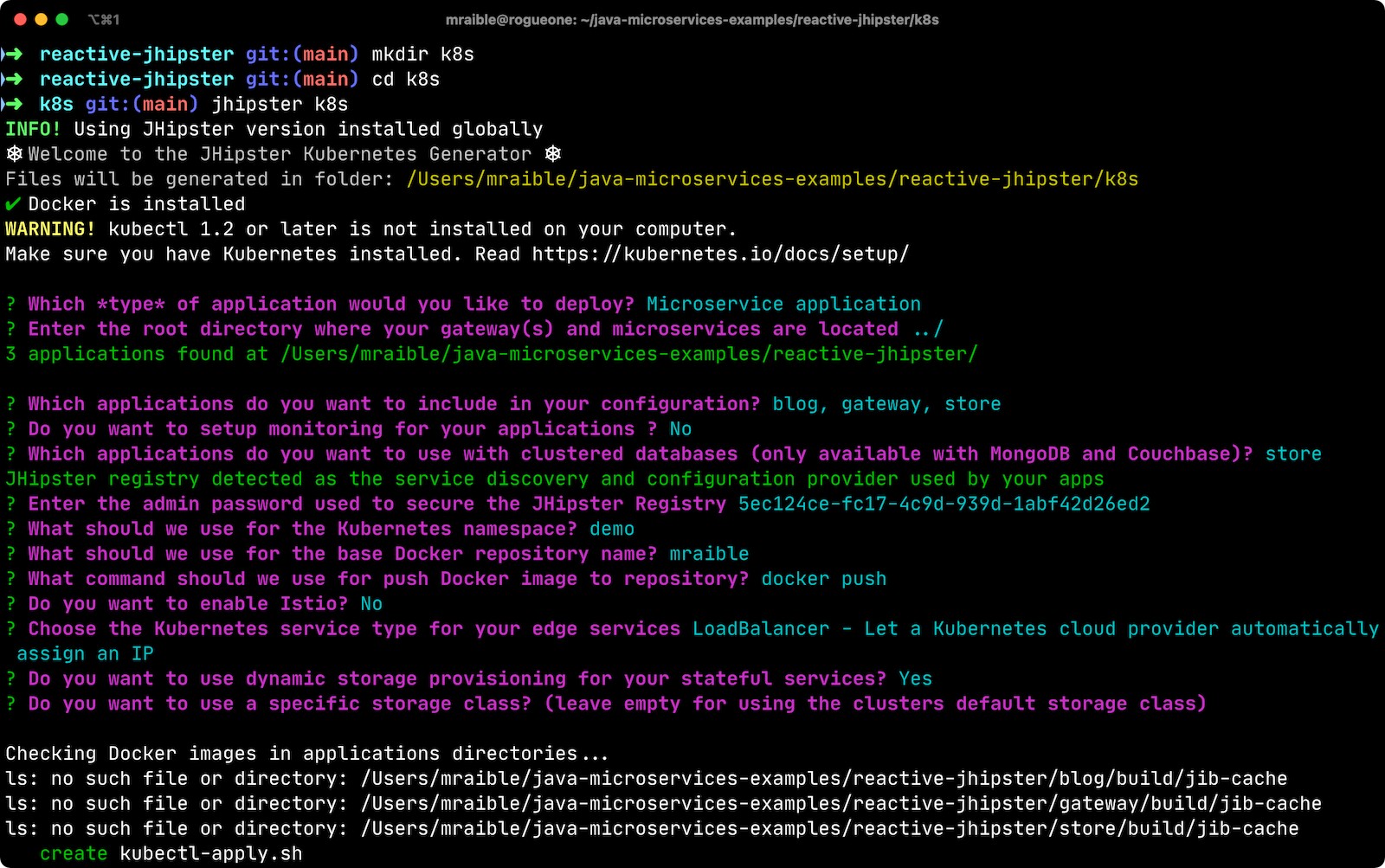Click the snowflake icon after Generator
Screen dimensions: 1385x868
click(x=553, y=154)
